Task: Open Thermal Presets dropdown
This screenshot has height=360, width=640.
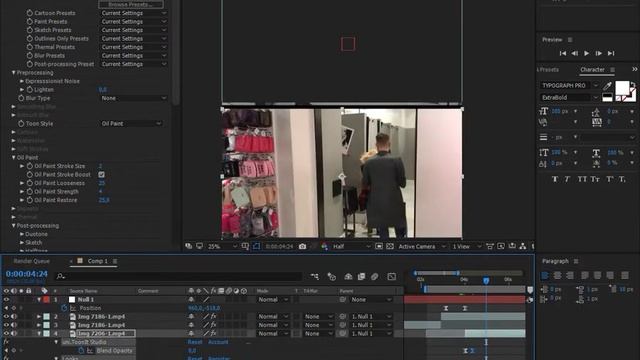Action: point(133,47)
